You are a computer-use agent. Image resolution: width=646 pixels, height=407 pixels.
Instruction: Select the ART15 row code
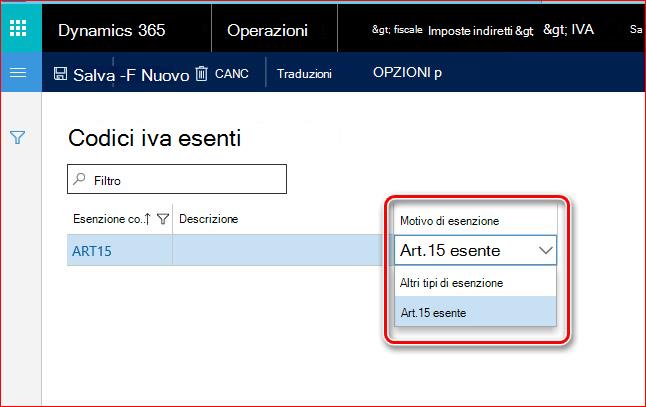click(91, 251)
